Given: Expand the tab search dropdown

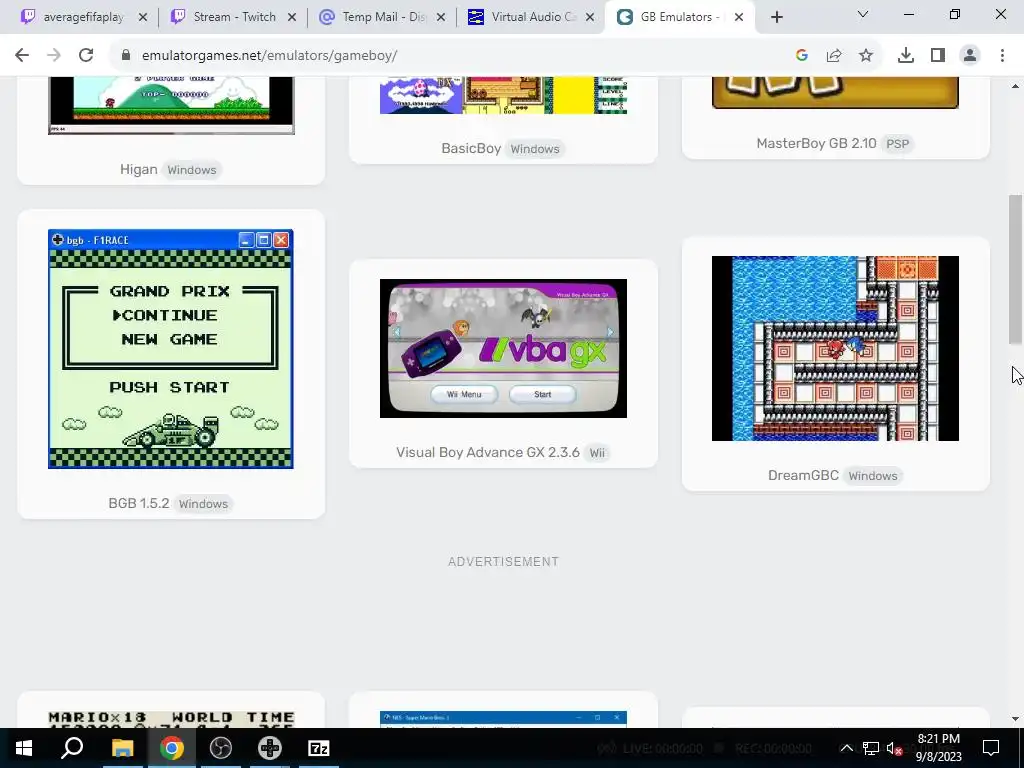Looking at the screenshot, I should pyautogui.click(x=863, y=14).
